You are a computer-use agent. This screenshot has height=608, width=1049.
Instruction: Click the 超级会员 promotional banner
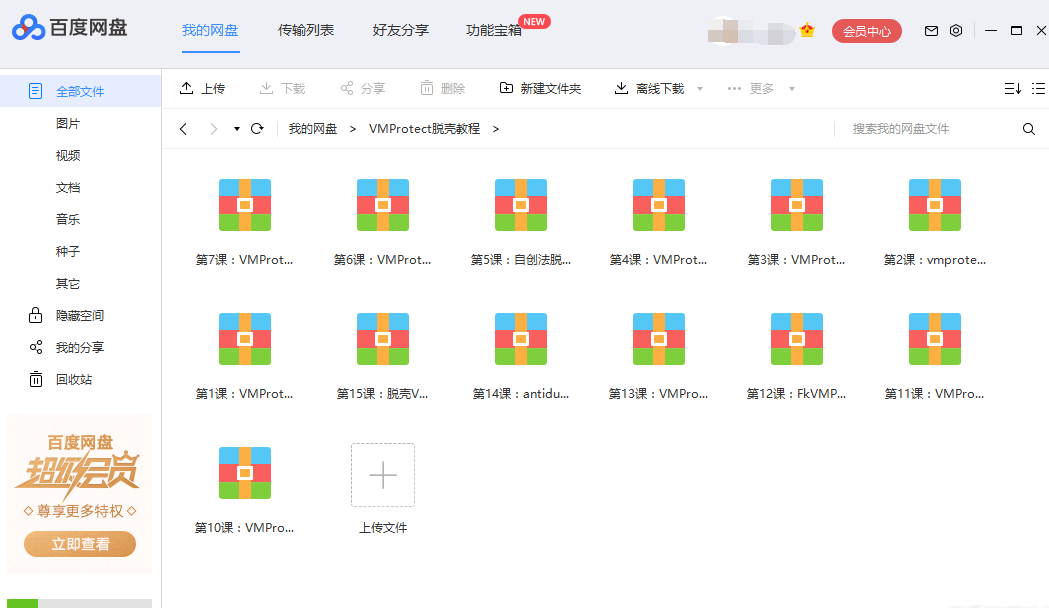pos(80,494)
